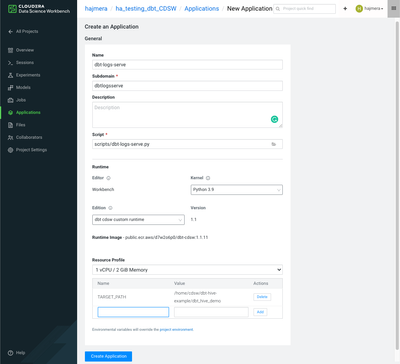This screenshot has height=364, width=400.
Task: Open Jobs in the sidebar
Action: pos(21,100)
